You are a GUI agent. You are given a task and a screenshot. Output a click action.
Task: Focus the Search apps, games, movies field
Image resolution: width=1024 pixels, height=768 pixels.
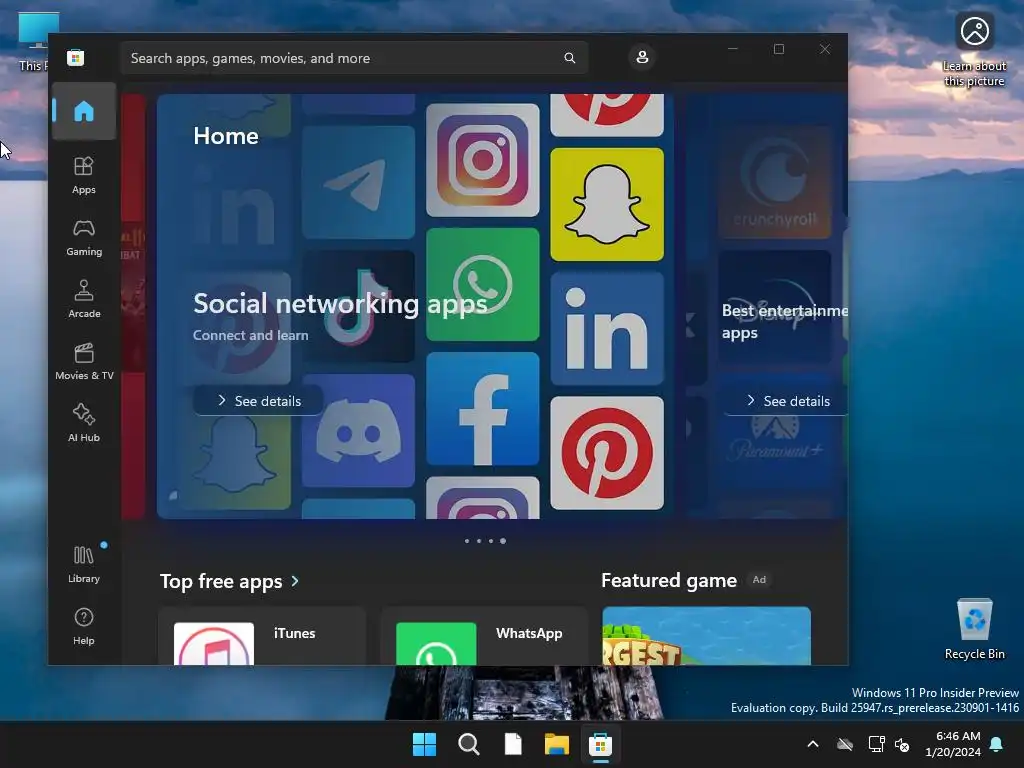pyautogui.click(x=354, y=58)
